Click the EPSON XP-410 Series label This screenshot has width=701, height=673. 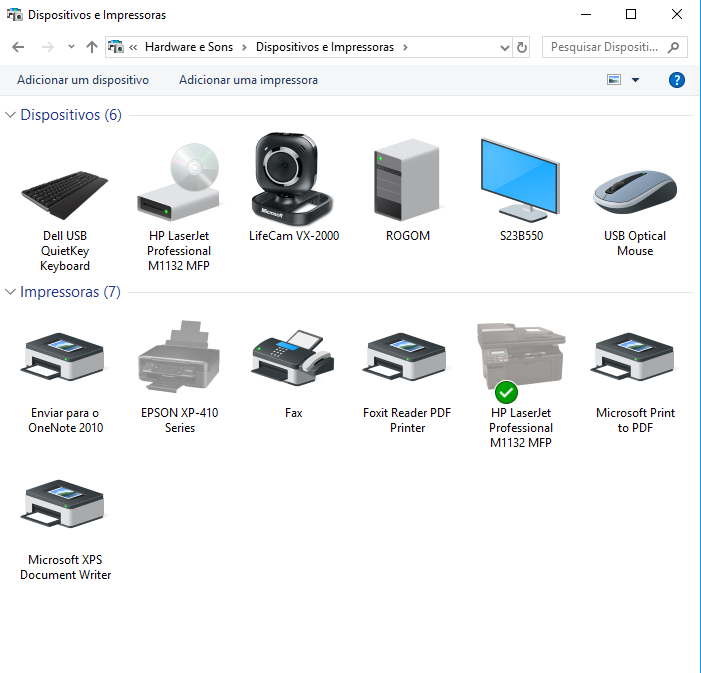click(180, 420)
